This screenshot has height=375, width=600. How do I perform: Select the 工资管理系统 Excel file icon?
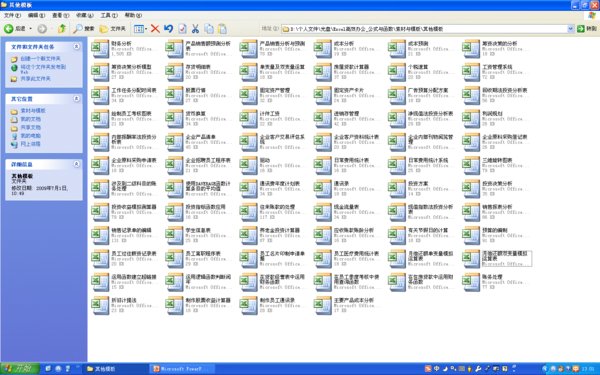pos(471,72)
